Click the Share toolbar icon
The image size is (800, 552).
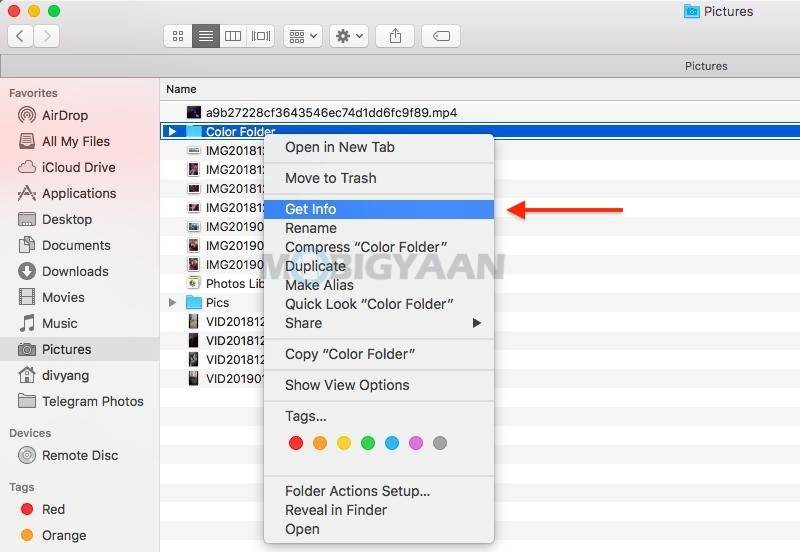[x=395, y=36]
